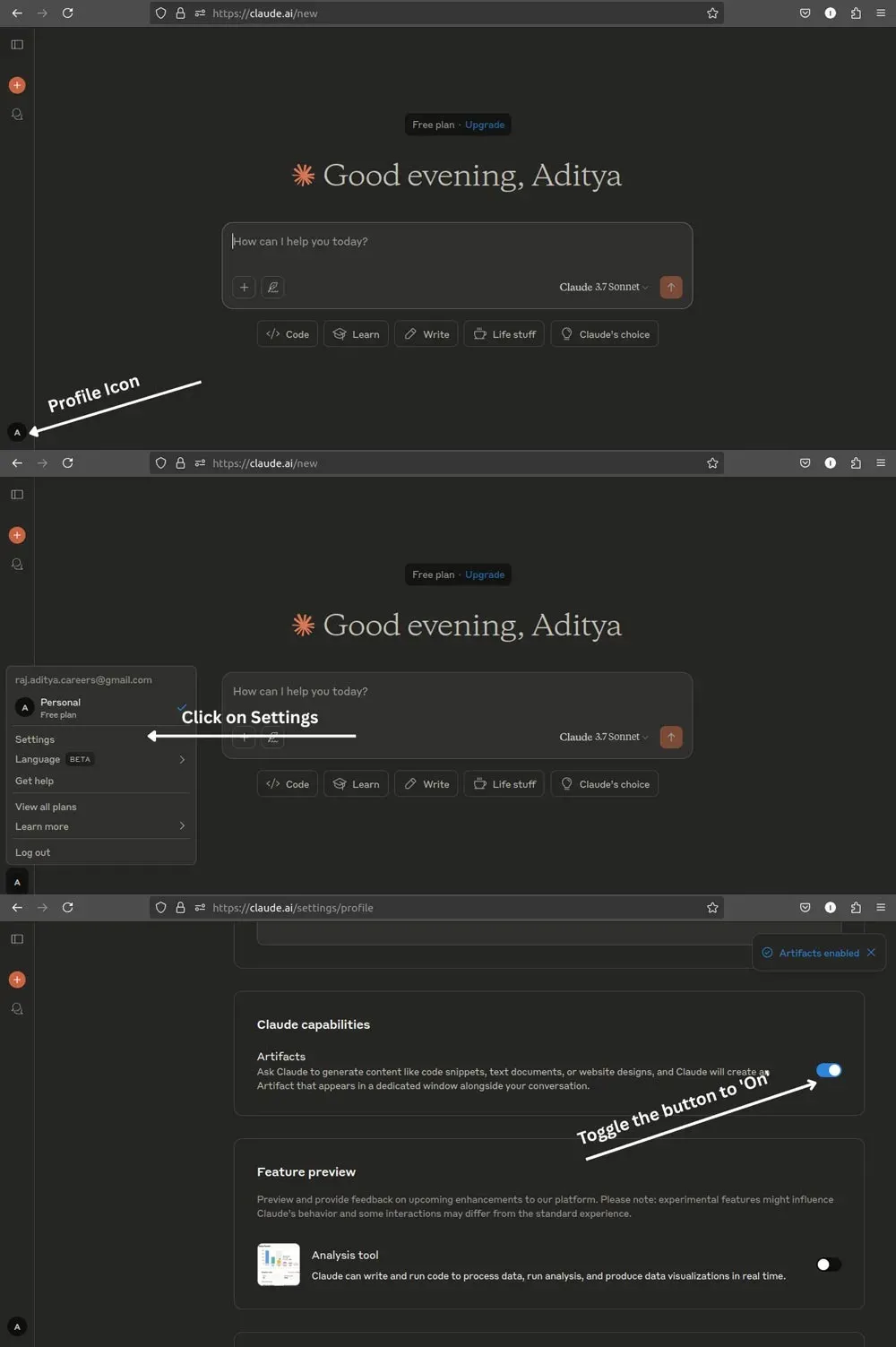Click Claude's choice chip in the topmost screenshot

pyautogui.click(x=605, y=334)
